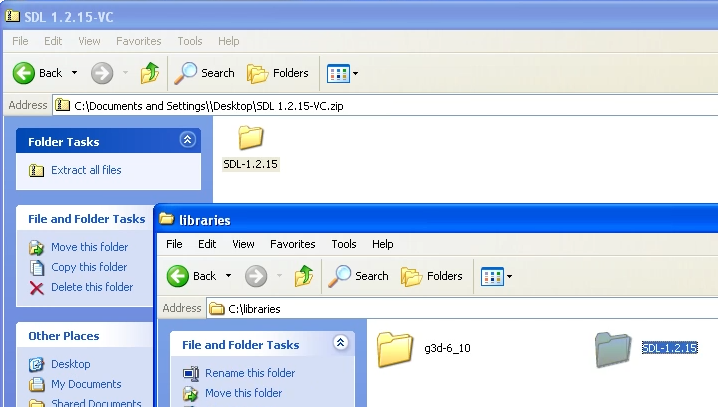Open the Tools menu in SDL zip window

pyautogui.click(x=190, y=41)
